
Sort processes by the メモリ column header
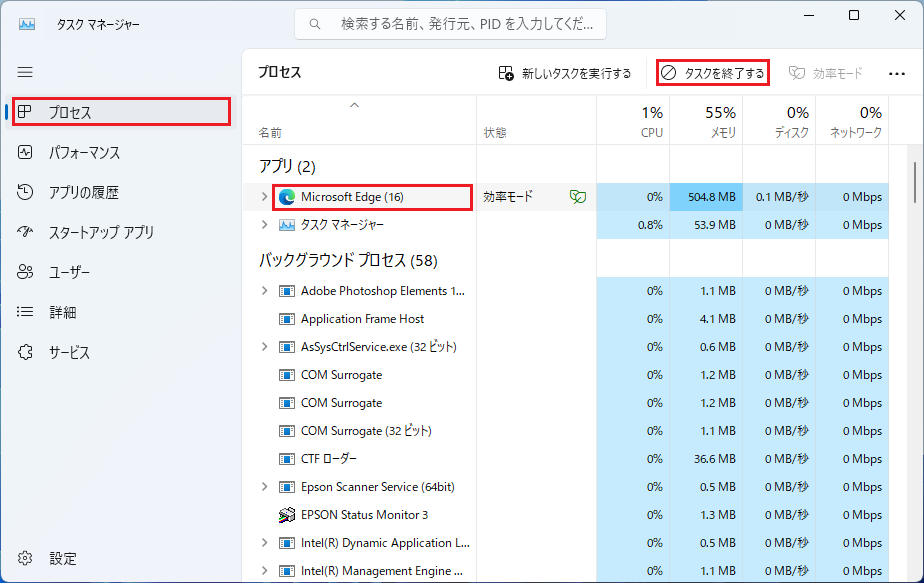706,120
